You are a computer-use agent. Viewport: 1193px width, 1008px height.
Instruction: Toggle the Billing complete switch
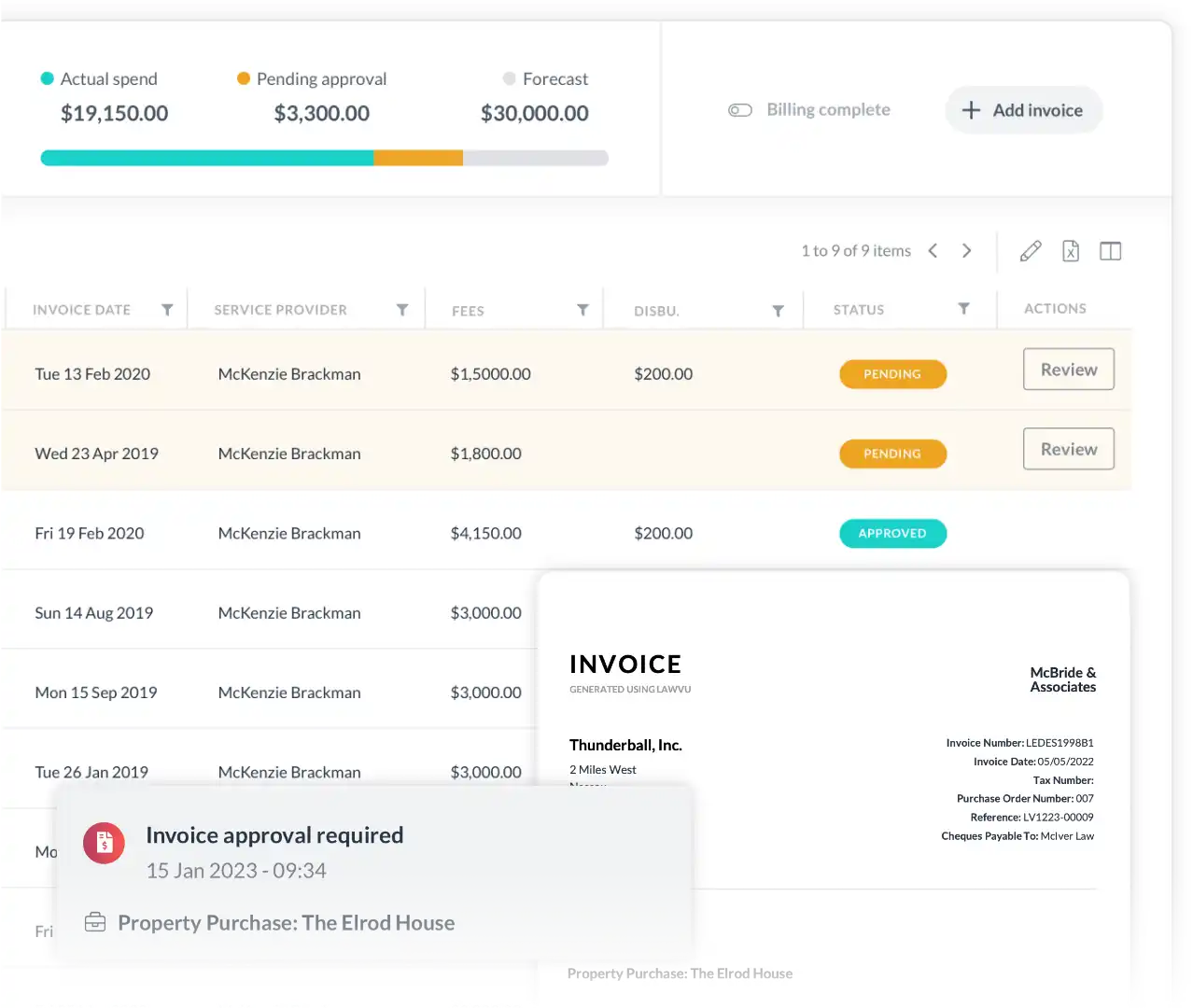point(740,110)
